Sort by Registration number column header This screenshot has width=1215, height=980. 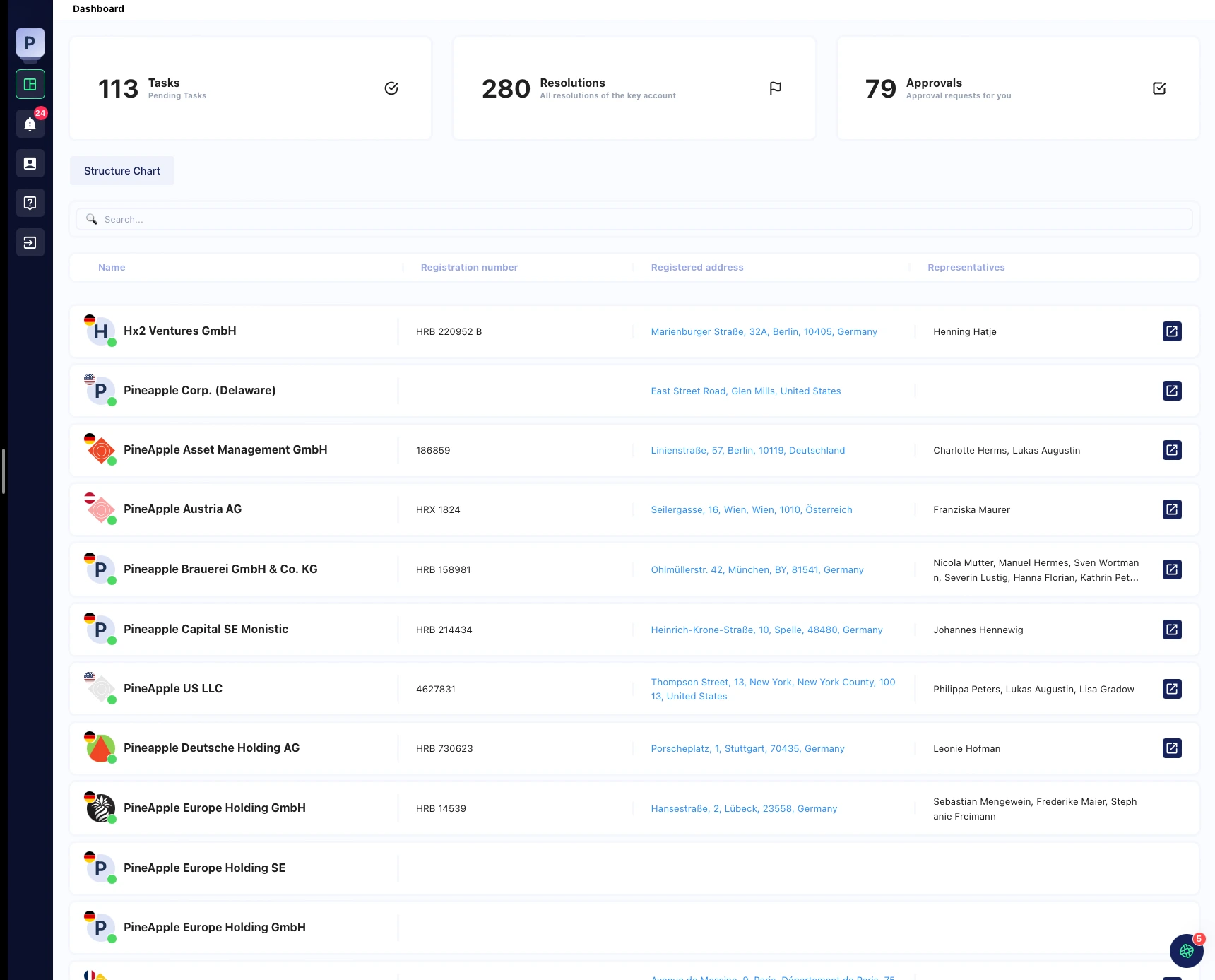pyautogui.click(x=469, y=267)
